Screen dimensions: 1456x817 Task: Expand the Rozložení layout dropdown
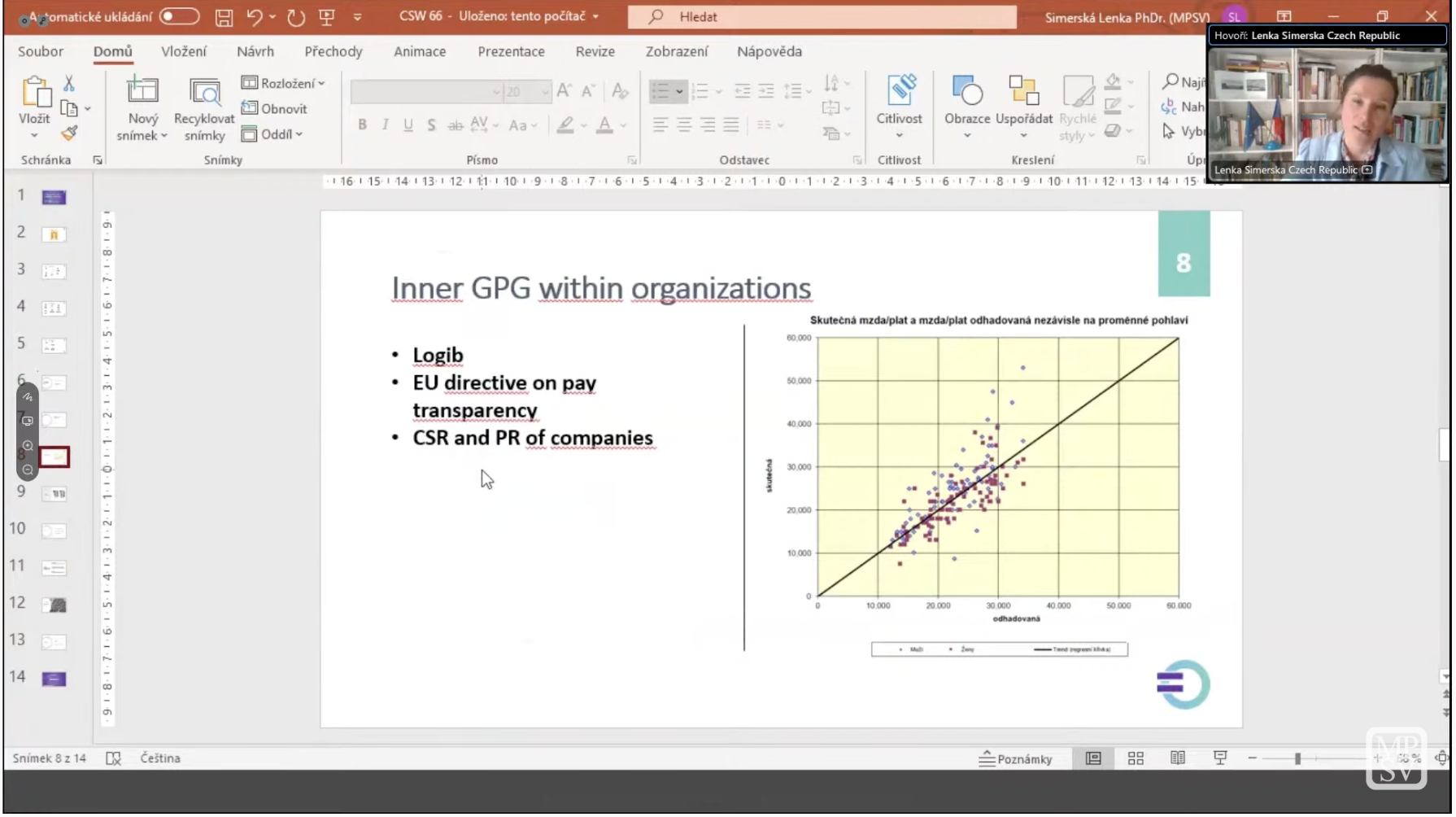coord(284,83)
